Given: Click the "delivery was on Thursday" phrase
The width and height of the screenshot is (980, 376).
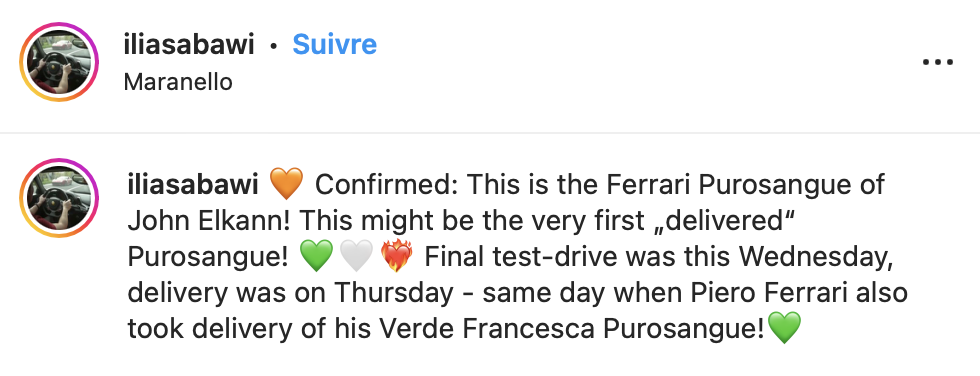Looking at the screenshot, I should coord(291,293).
